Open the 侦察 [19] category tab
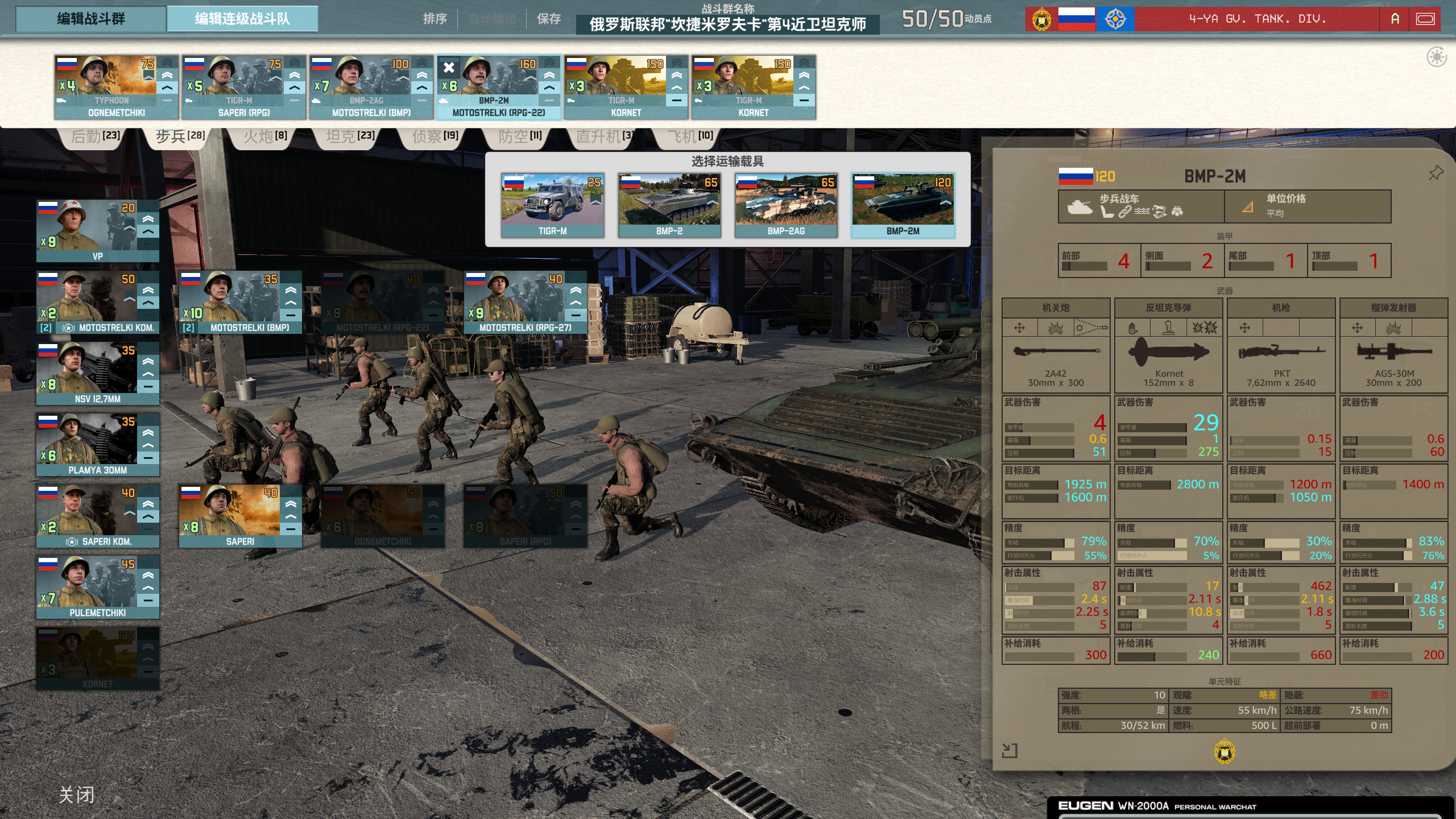 click(435, 136)
